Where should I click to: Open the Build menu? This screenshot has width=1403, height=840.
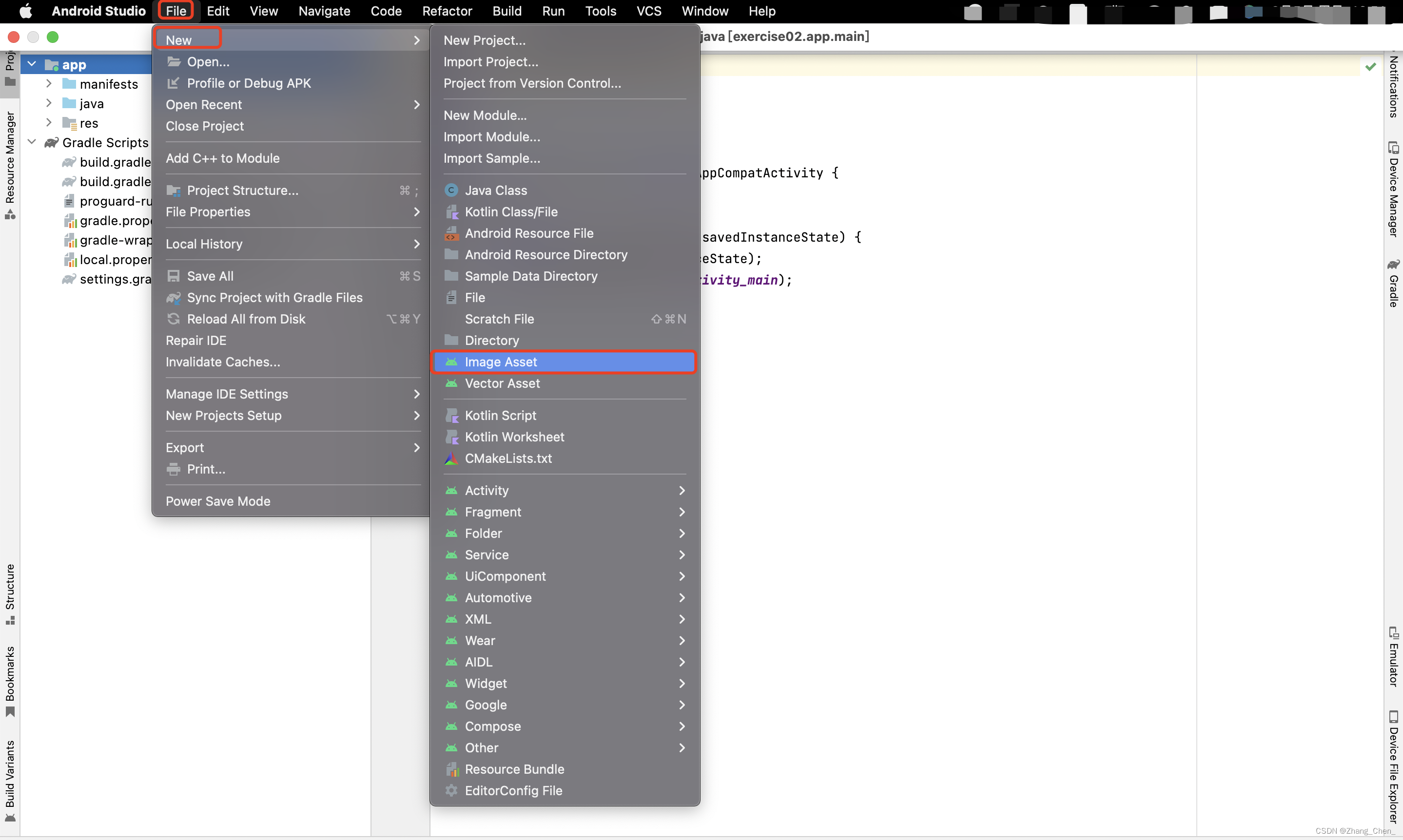point(507,11)
